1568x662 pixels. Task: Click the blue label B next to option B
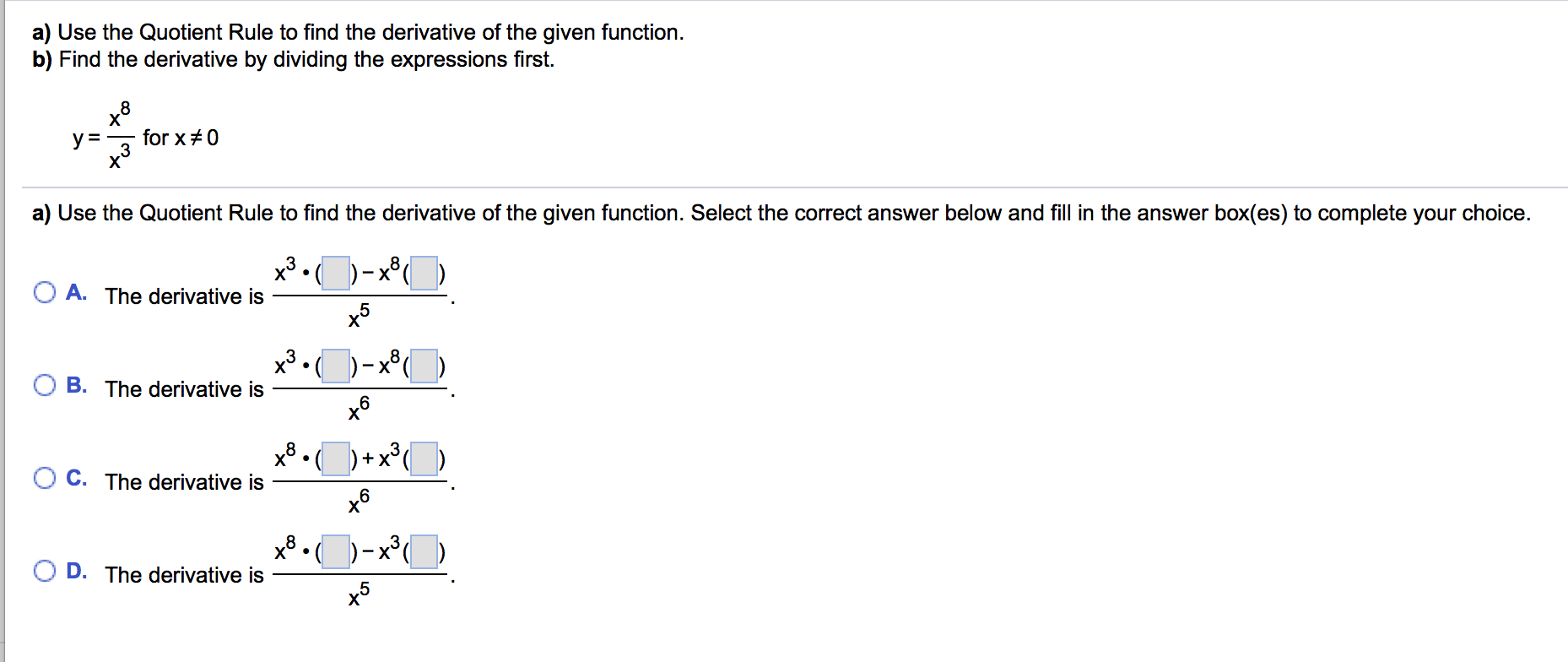click(75, 387)
